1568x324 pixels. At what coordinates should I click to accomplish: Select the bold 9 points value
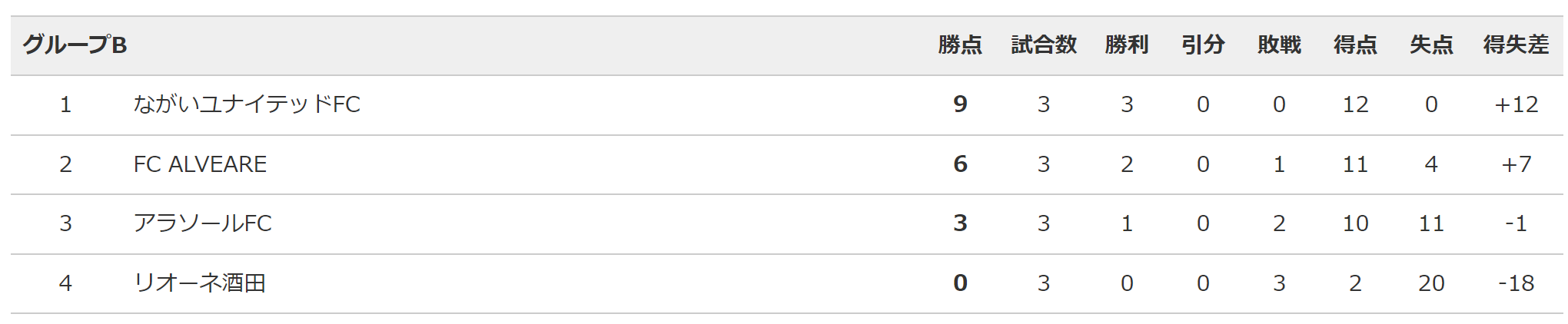pyautogui.click(x=960, y=104)
